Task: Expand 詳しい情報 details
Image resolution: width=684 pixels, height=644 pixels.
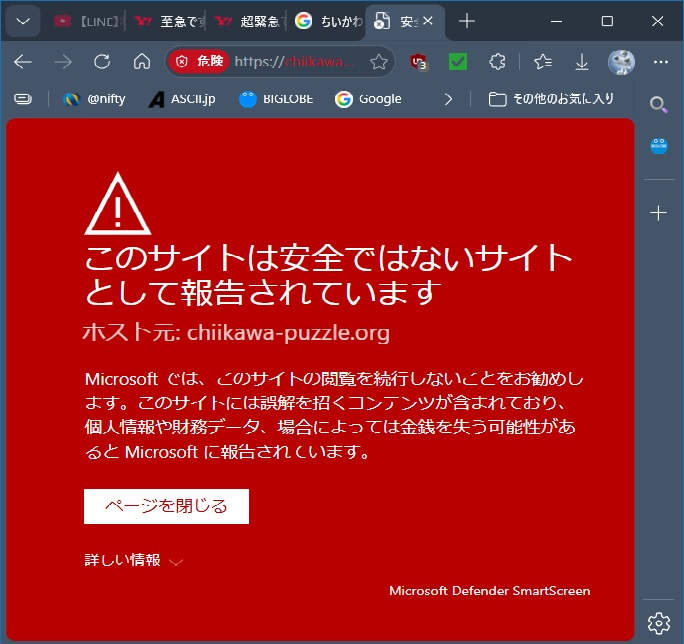Action: [x=133, y=560]
